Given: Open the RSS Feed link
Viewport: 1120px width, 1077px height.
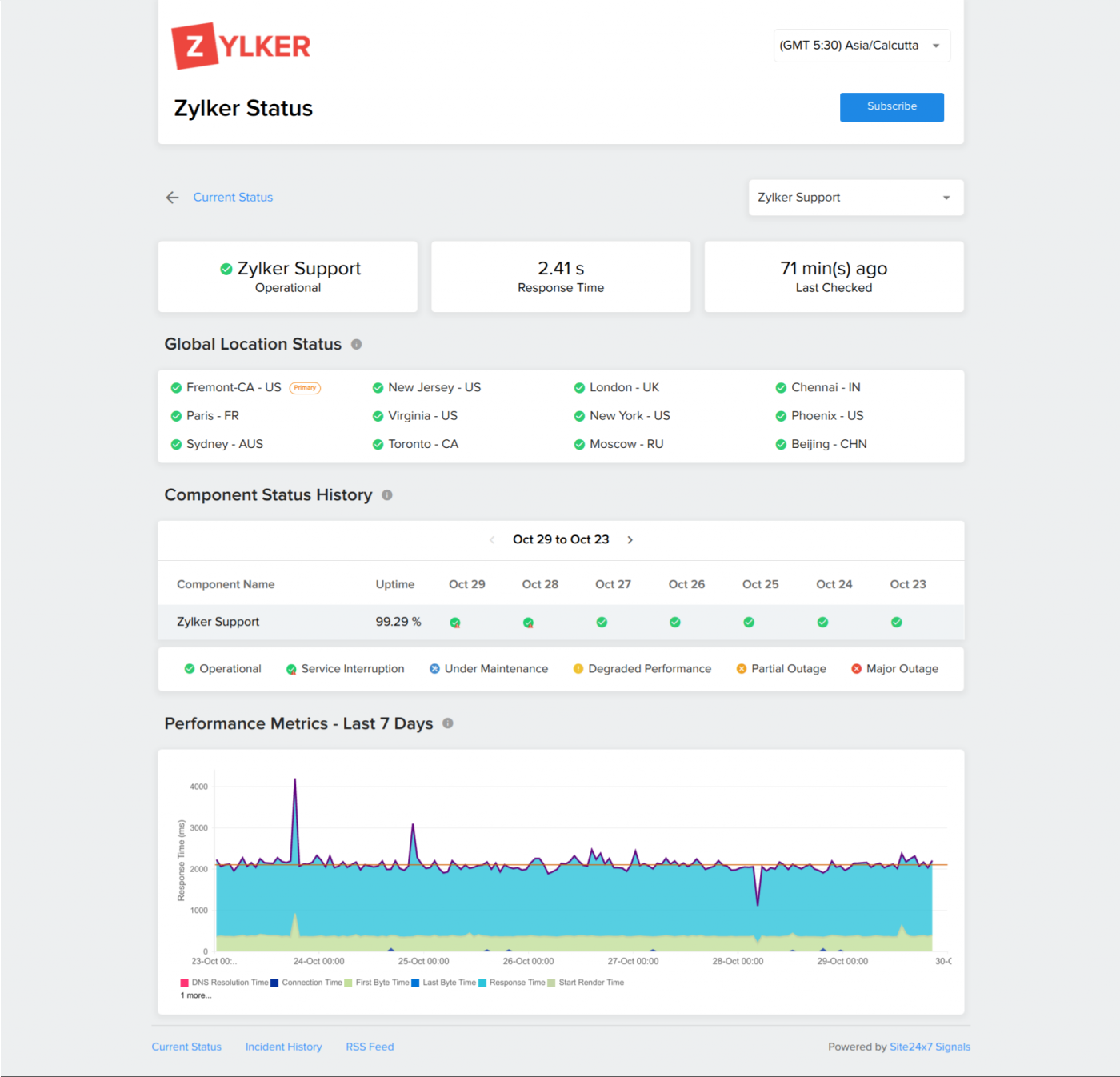Looking at the screenshot, I should point(370,1047).
